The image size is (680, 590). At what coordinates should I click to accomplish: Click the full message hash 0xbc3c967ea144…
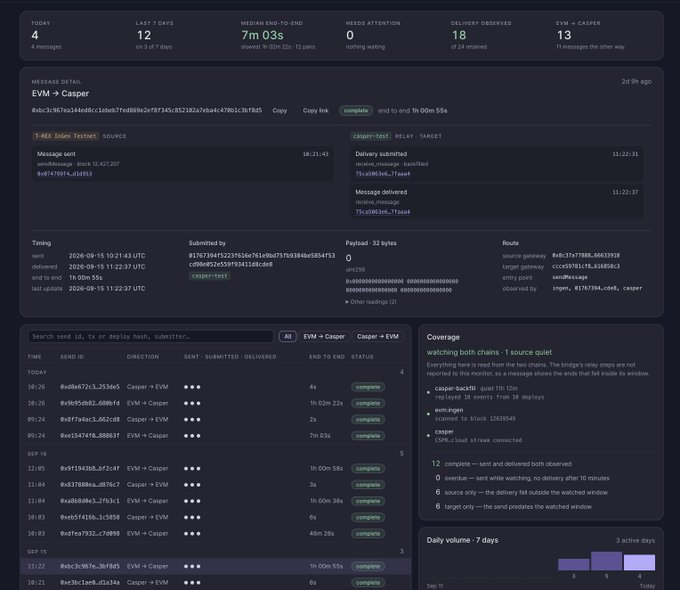[x=147, y=111]
